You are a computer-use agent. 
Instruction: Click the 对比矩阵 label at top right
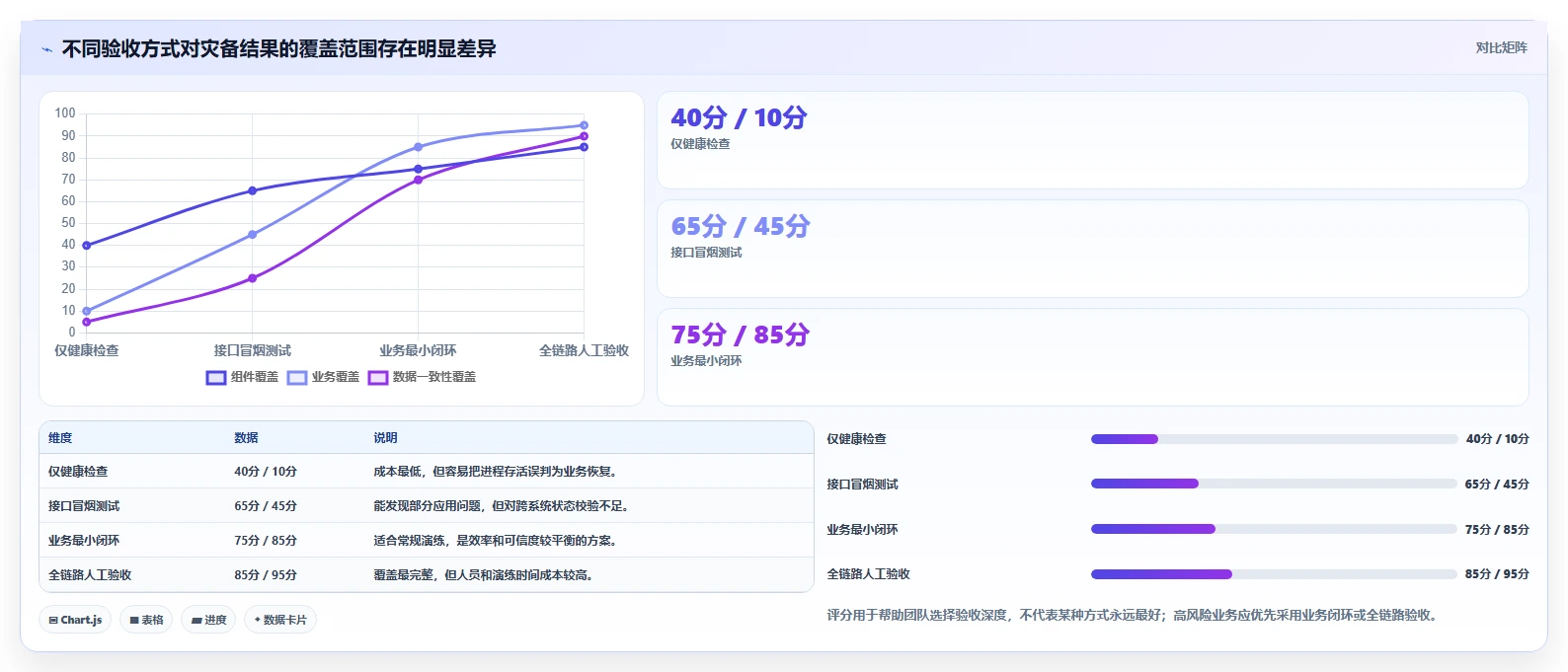pos(1501,47)
